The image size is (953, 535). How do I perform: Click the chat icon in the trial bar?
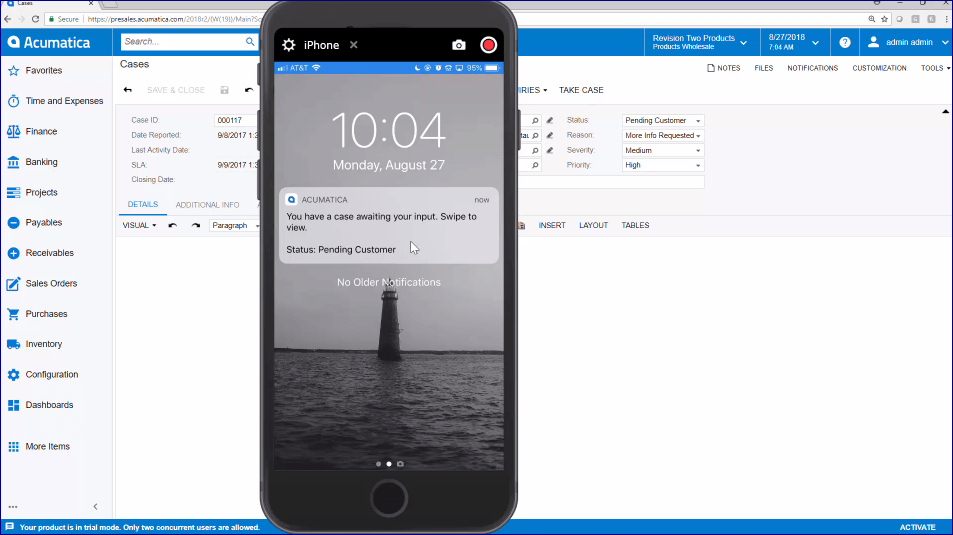pyautogui.click(x=9, y=527)
